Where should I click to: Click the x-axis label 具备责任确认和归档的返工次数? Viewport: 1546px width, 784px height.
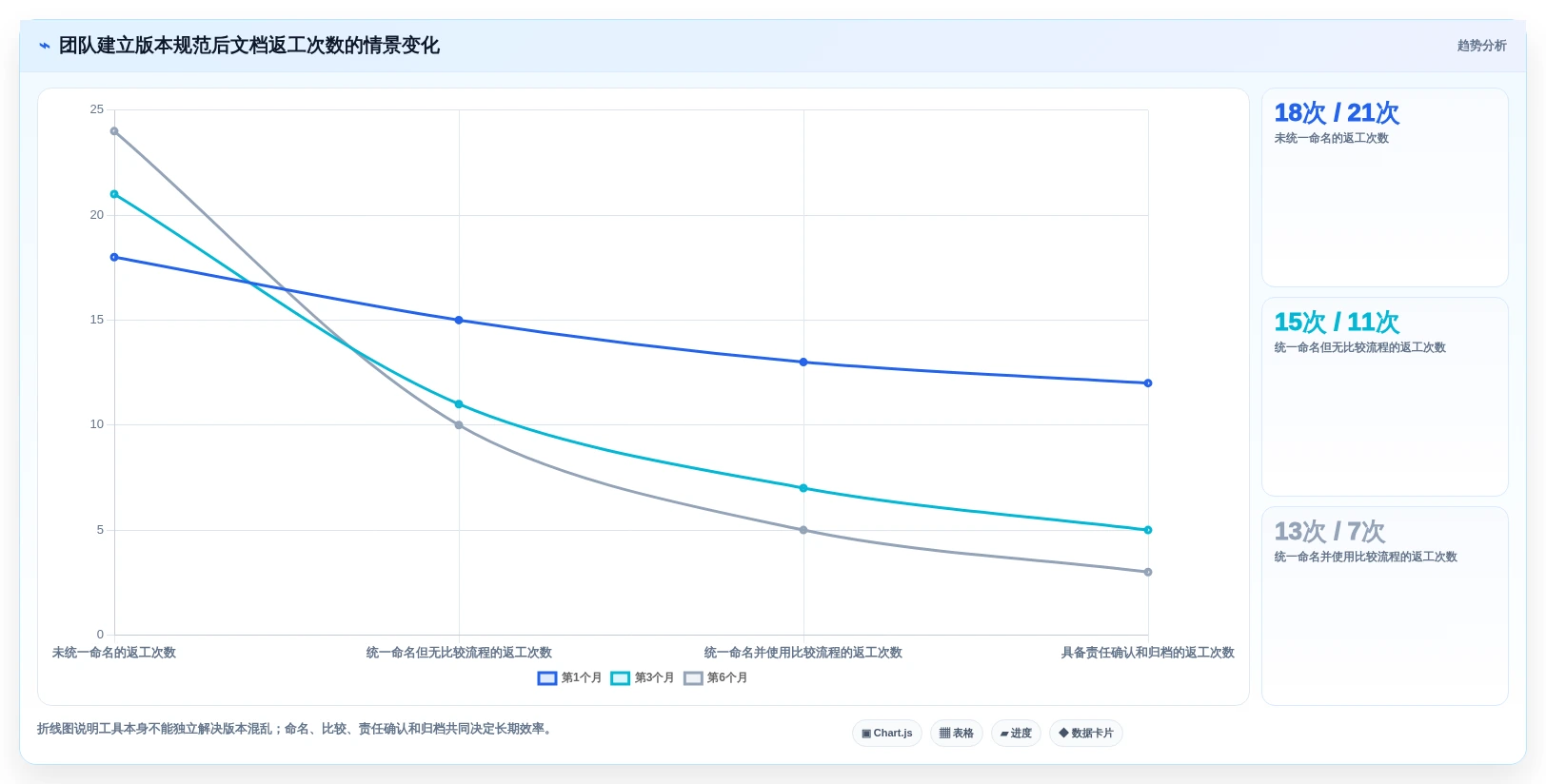click(1148, 653)
